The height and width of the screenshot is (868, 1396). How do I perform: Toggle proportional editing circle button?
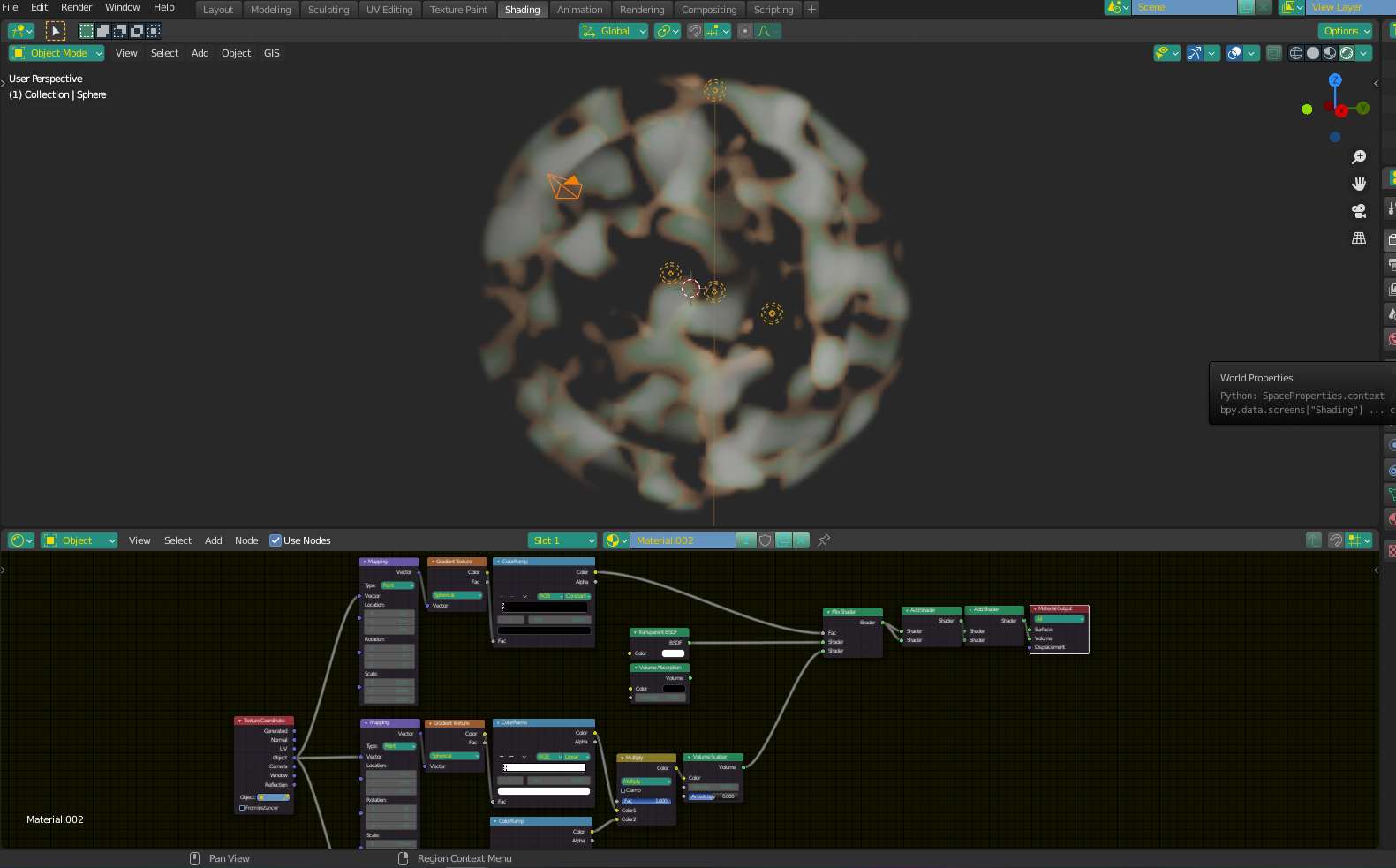[745, 31]
